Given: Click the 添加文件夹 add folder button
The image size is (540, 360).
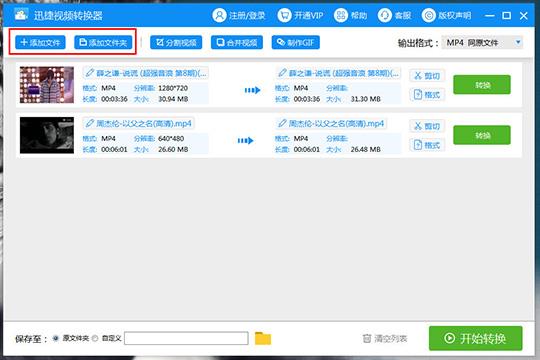Looking at the screenshot, I should pyautogui.click(x=103, y=42).
